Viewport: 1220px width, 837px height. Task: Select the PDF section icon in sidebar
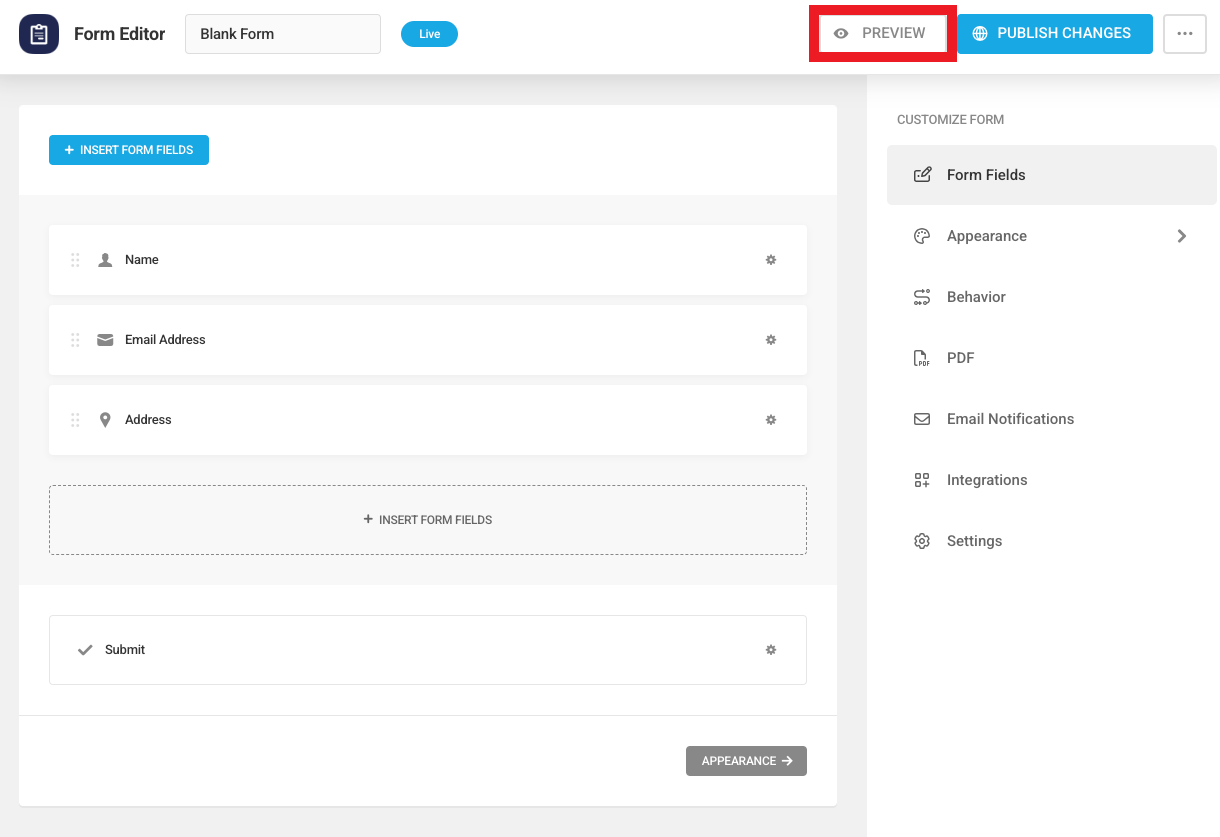point(921,357)
